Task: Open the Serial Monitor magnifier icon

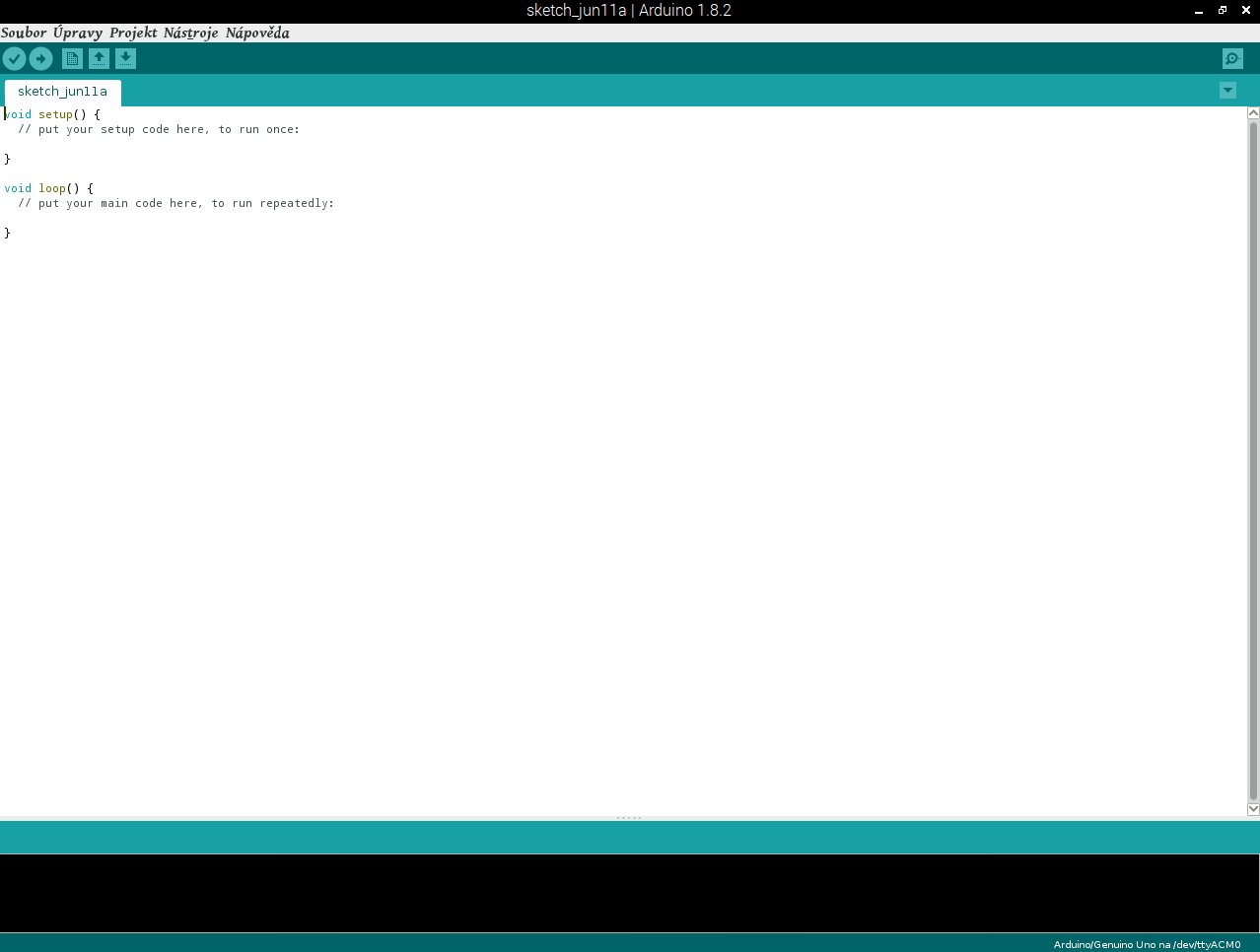Action: coord(1232,59)
